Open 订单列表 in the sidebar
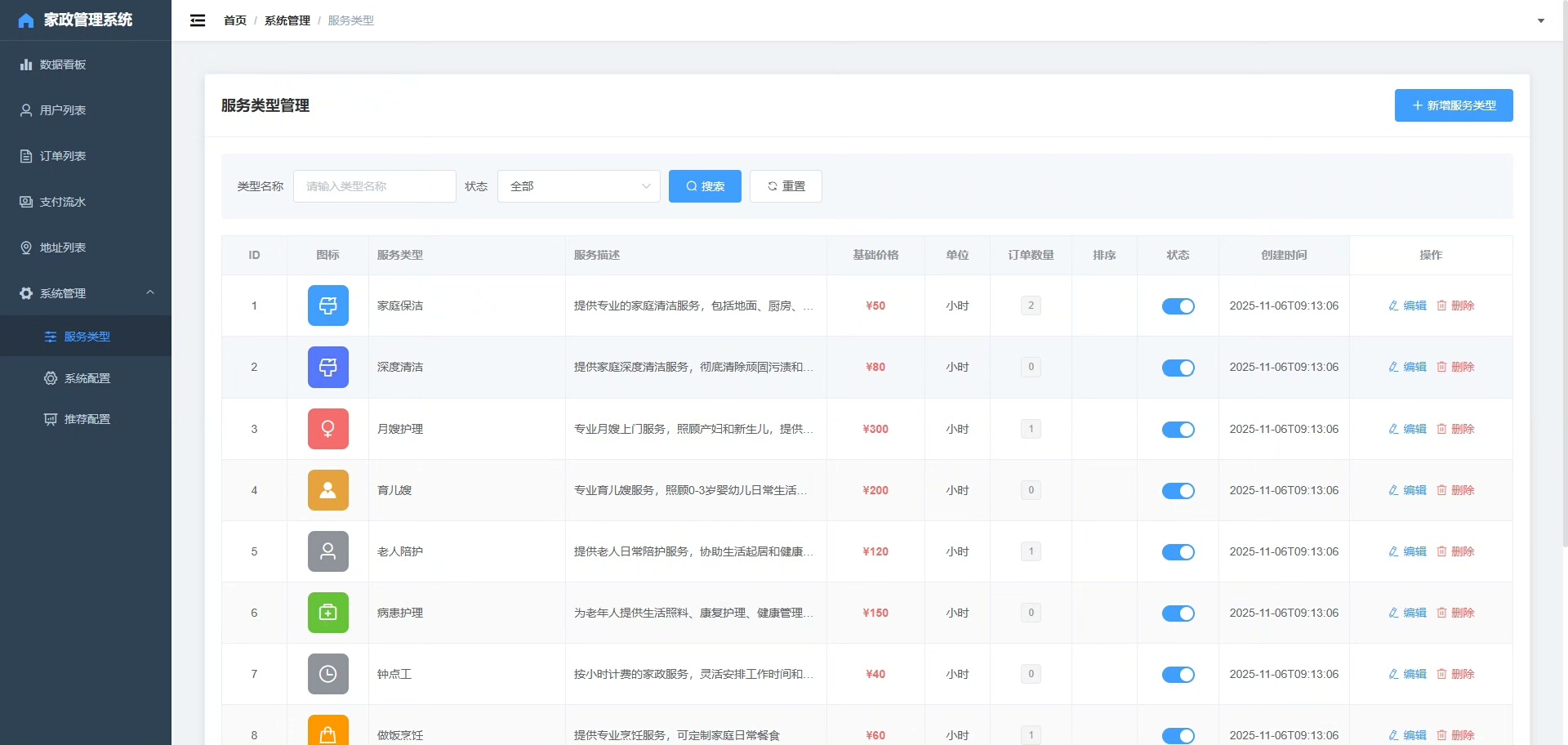This screenshot has height=745, width=1568. coord(63,156)
